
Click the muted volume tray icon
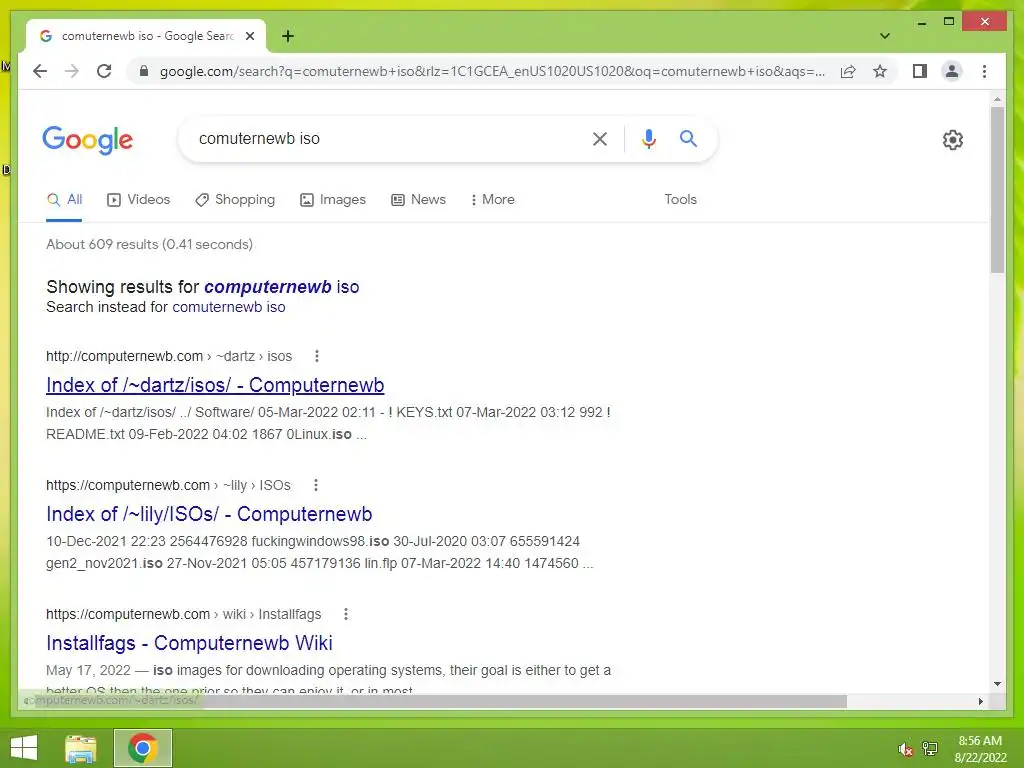904,749
